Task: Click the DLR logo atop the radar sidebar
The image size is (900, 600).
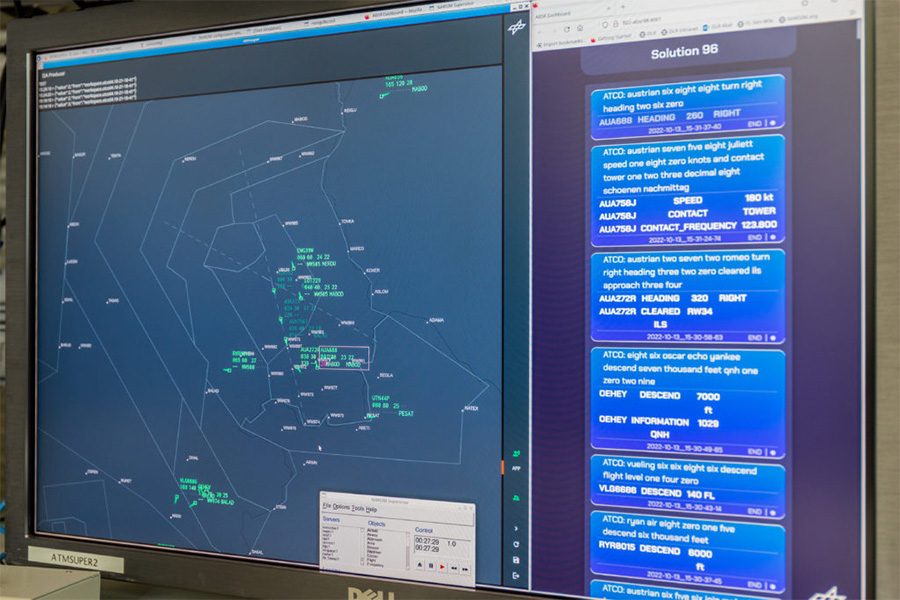Action: 517,27
